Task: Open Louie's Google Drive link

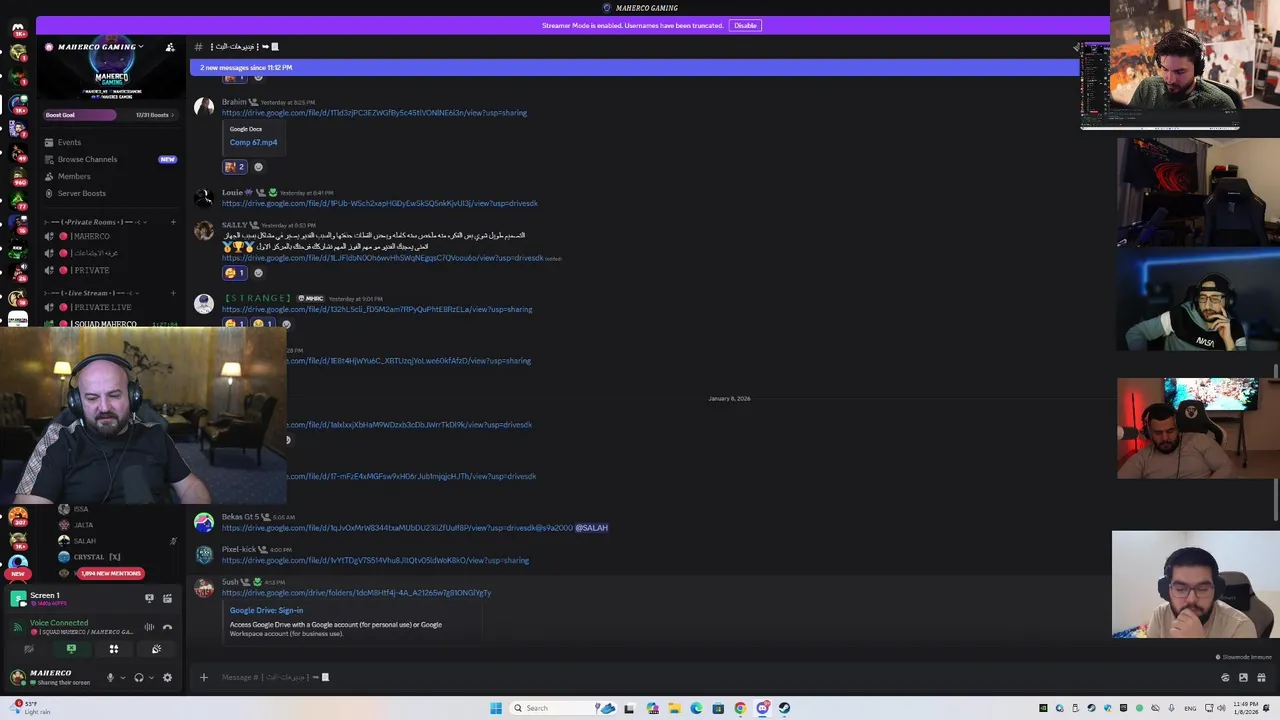Action: pyautogui.click(x=380, y=203)
